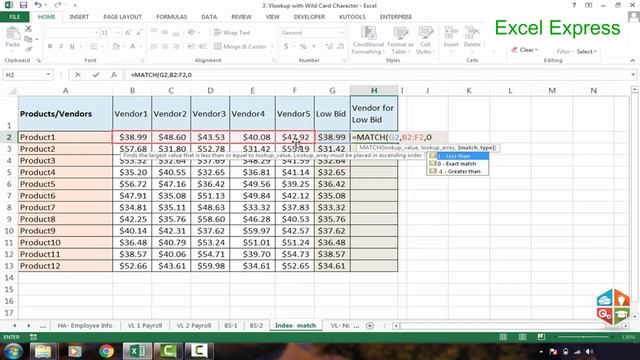
Task: Expand the formula bar
Action: tap(633, 75)
